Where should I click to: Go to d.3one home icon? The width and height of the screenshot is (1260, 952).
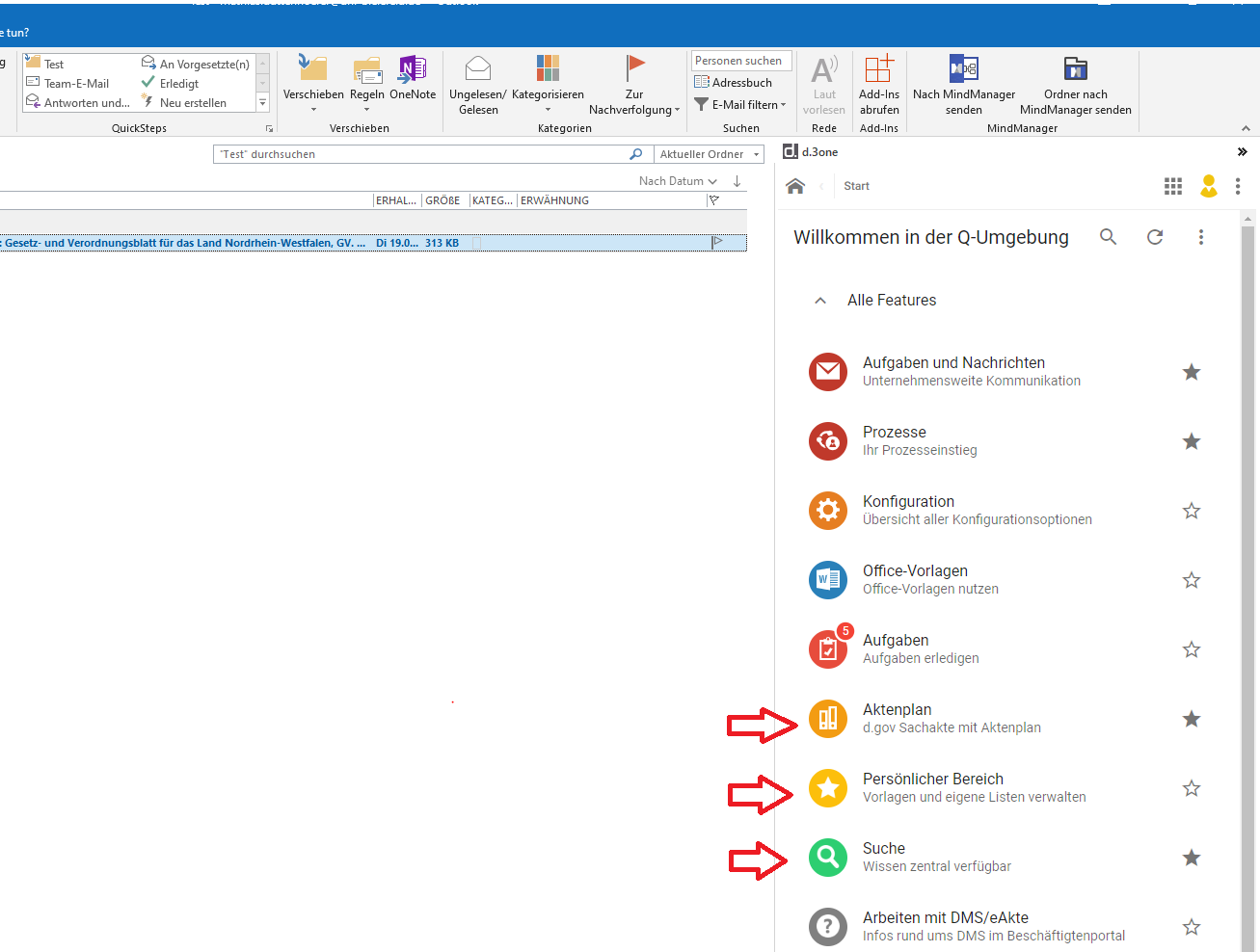795,186
